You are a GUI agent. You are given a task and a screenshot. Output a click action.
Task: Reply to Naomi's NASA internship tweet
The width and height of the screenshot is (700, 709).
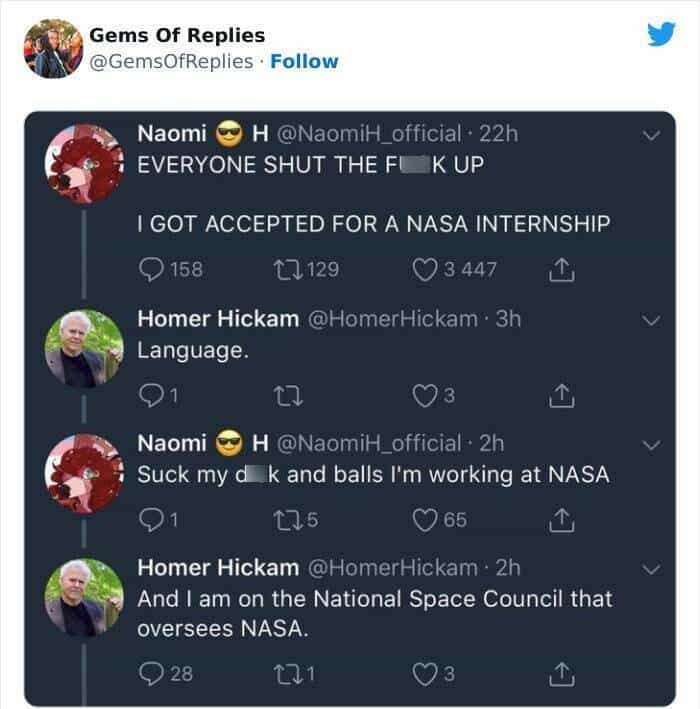[149, 270]
